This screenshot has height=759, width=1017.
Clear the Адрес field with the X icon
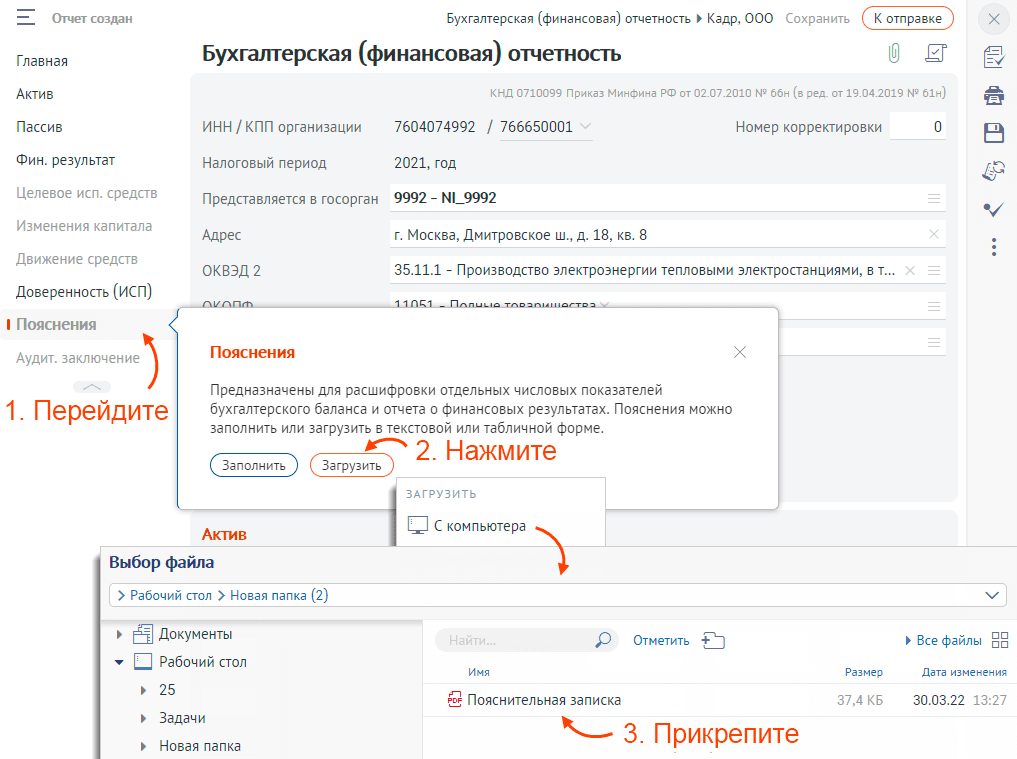[934, 234]
